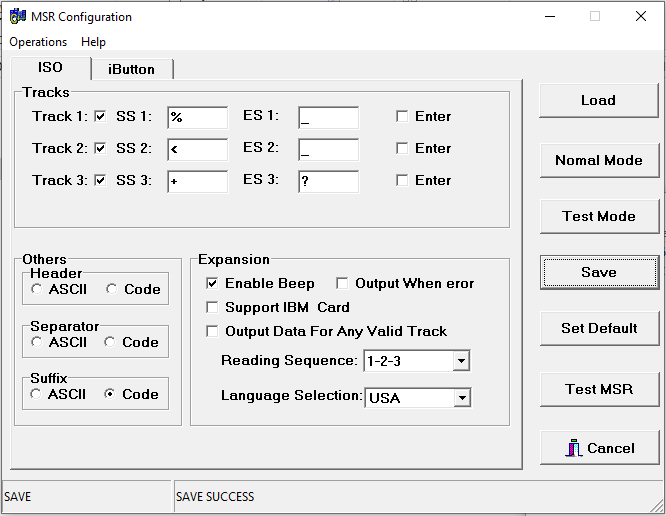This screenshot has height=516, width=666.
Task: Click the ES 3 input field
Action: [328, 181]
